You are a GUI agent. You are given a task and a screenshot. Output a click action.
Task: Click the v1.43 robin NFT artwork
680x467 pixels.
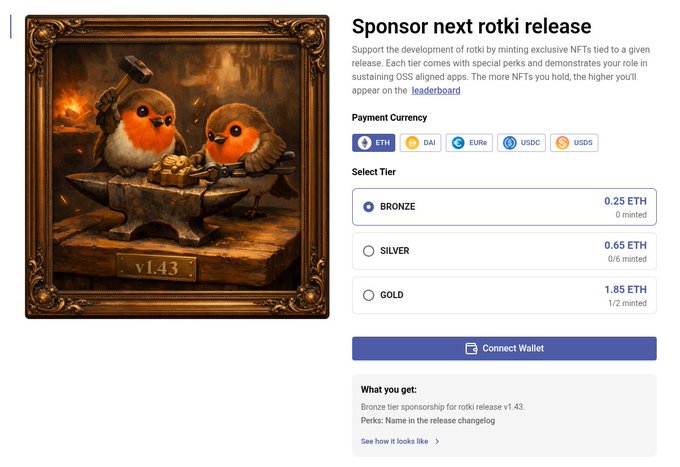pyautogui.click(x=177, y=167)
